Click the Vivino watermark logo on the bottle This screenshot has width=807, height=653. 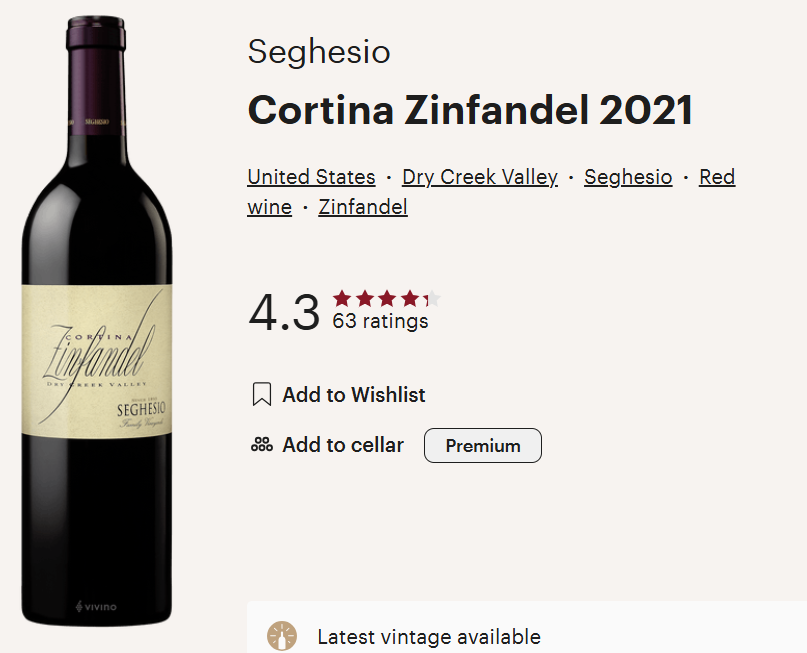[x=96, y=607]
